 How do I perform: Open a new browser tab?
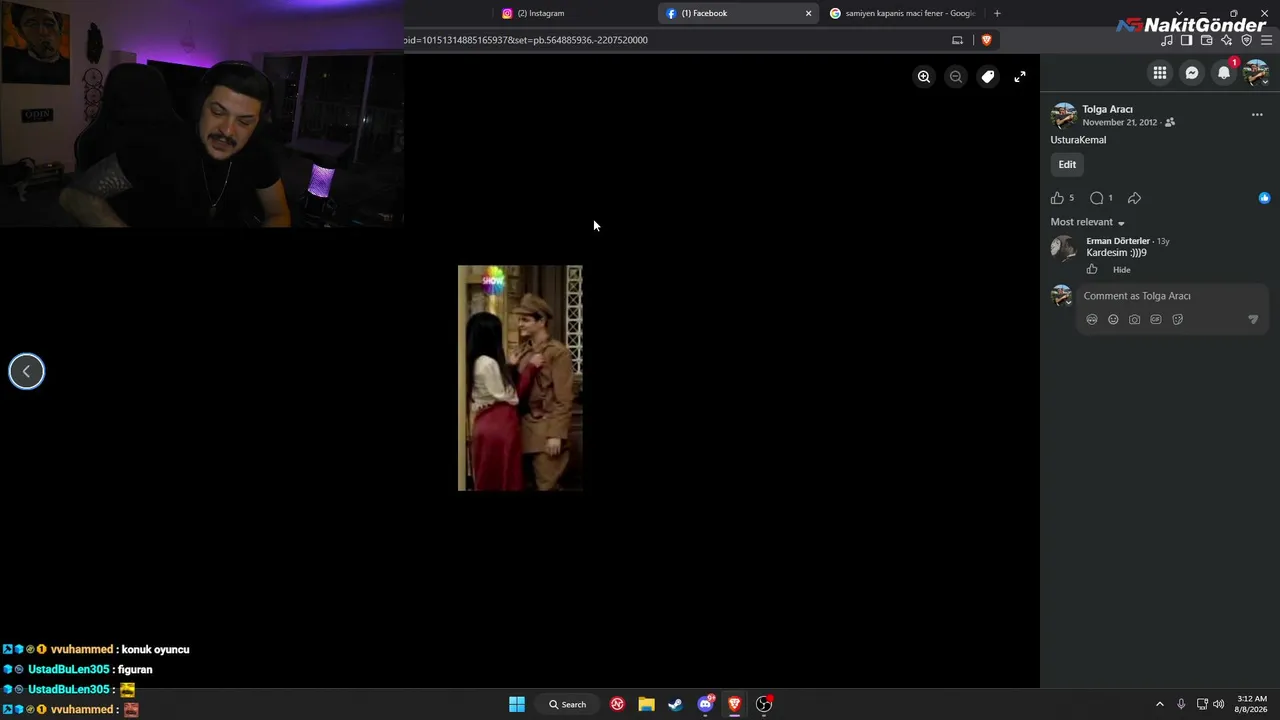(x=997, y=13)
